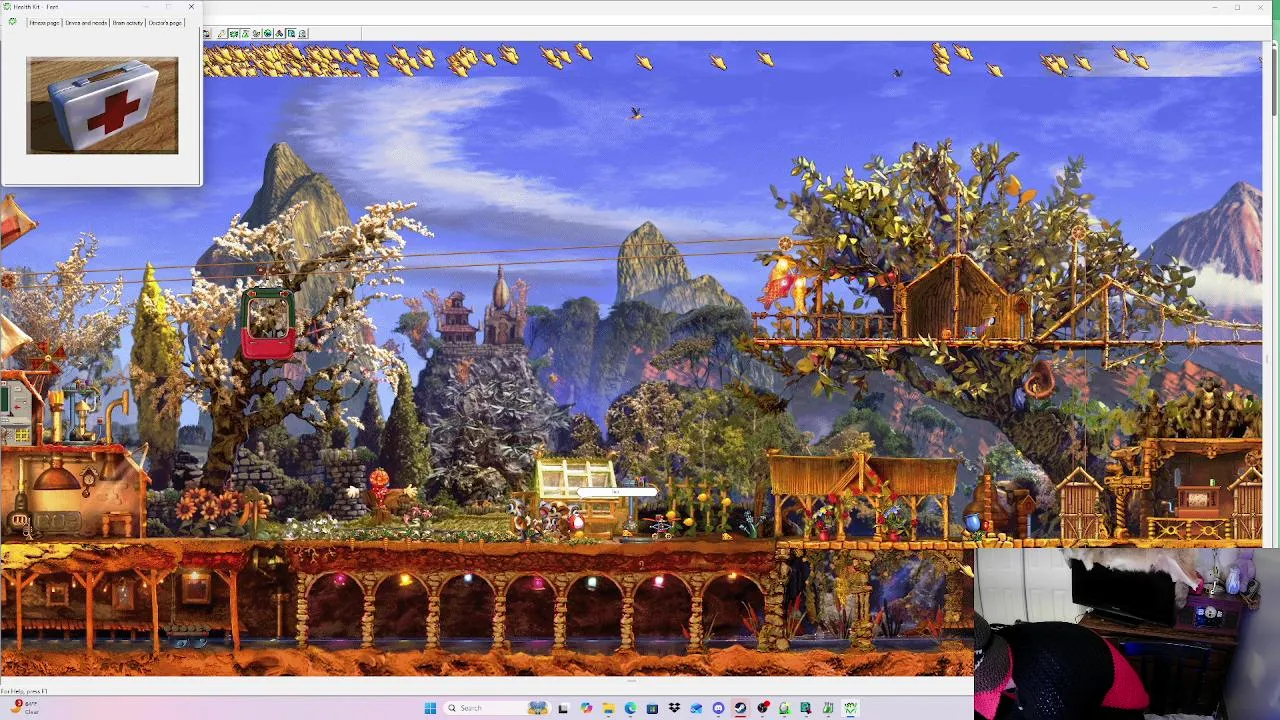The image size is (1280, 720).
Task: Click the pencil icon in the game toolbar
Action: (221, 34)
